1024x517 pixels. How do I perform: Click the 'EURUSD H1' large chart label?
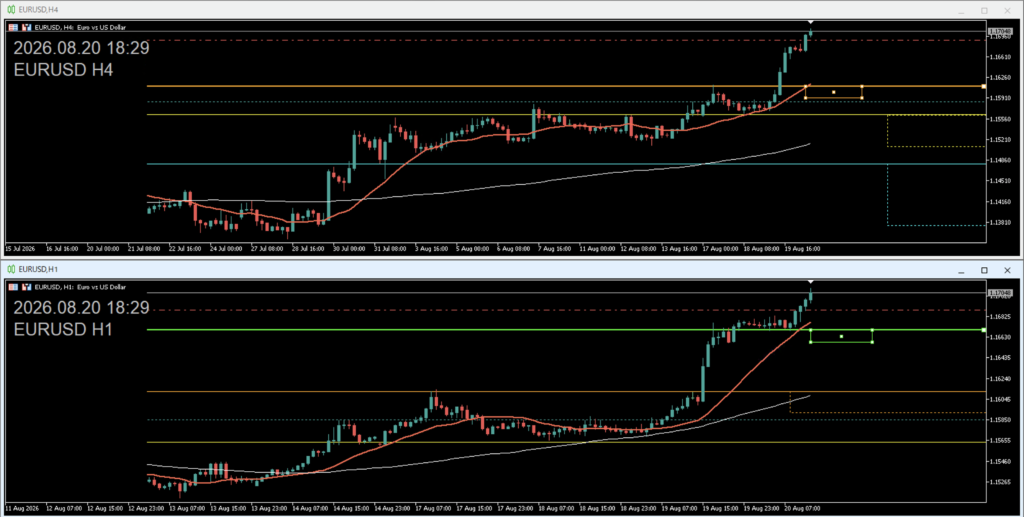pyautogui.click(x=63, y=330)
